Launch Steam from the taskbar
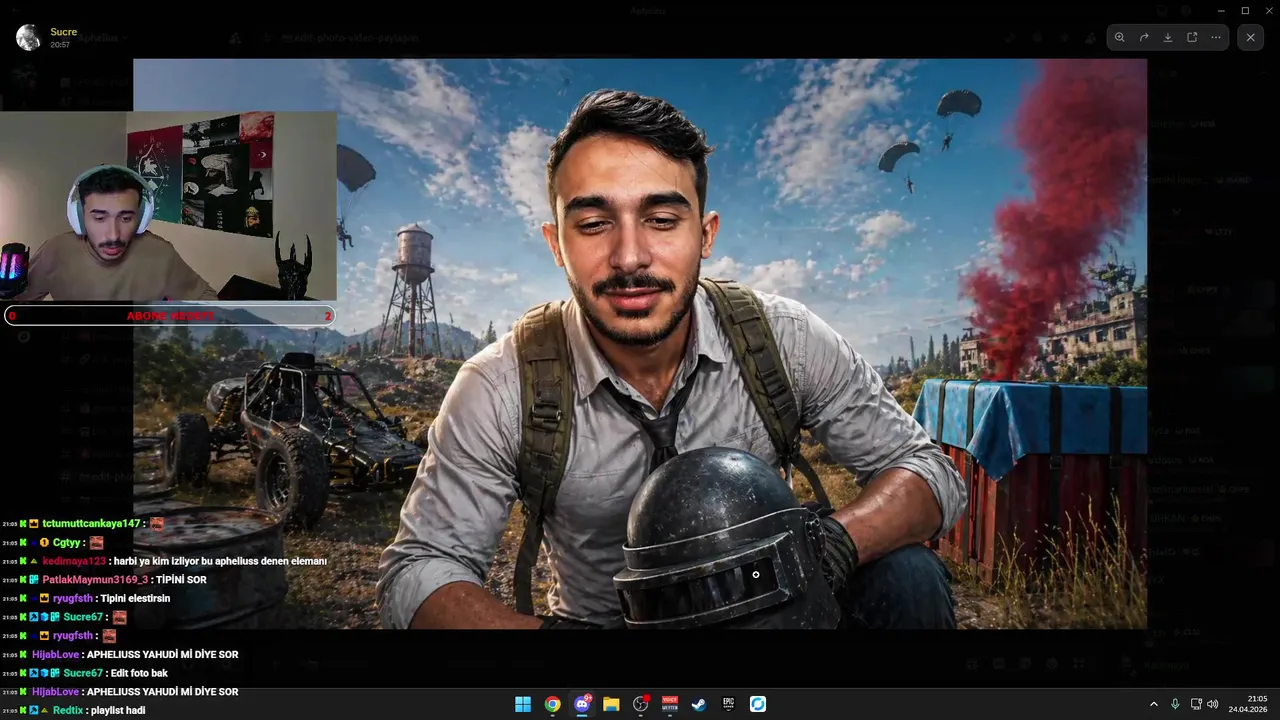 [699, 704]
